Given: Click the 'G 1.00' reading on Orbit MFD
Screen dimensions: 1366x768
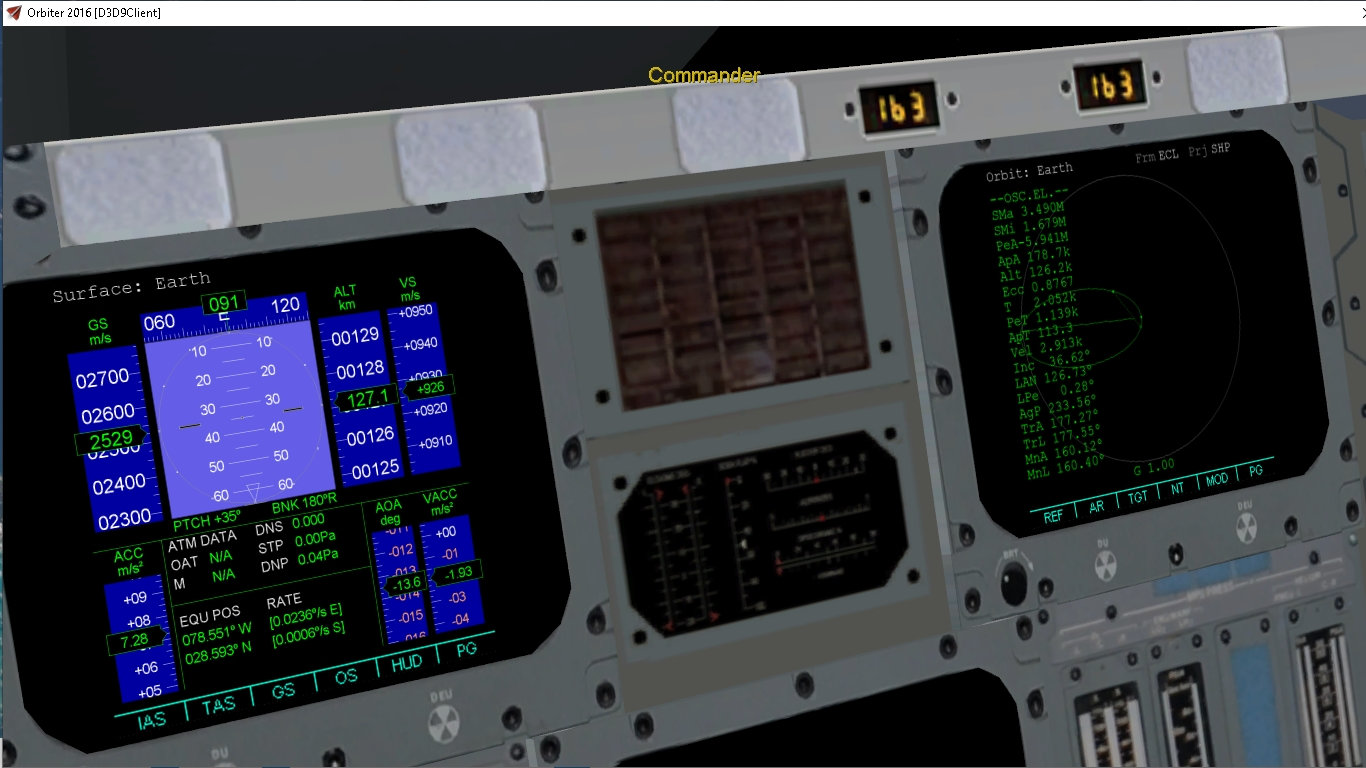Looking at the screenshot, I should (1154, 467).
